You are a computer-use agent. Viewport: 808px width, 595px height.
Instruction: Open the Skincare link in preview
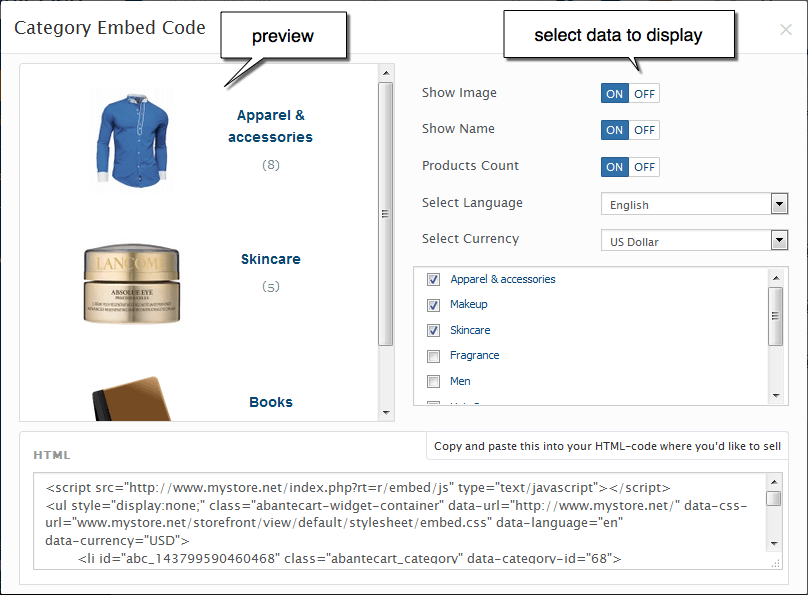click(271, 259)
